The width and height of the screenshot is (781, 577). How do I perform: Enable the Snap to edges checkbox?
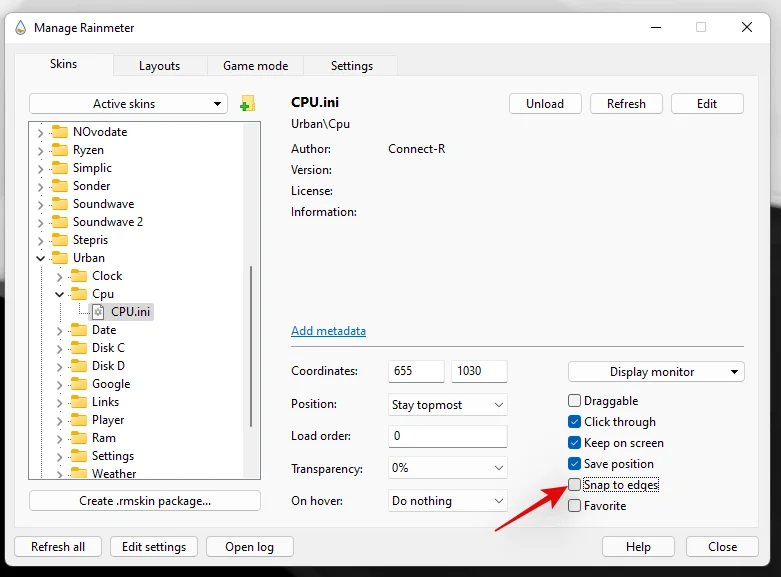[x=574, y=485]
